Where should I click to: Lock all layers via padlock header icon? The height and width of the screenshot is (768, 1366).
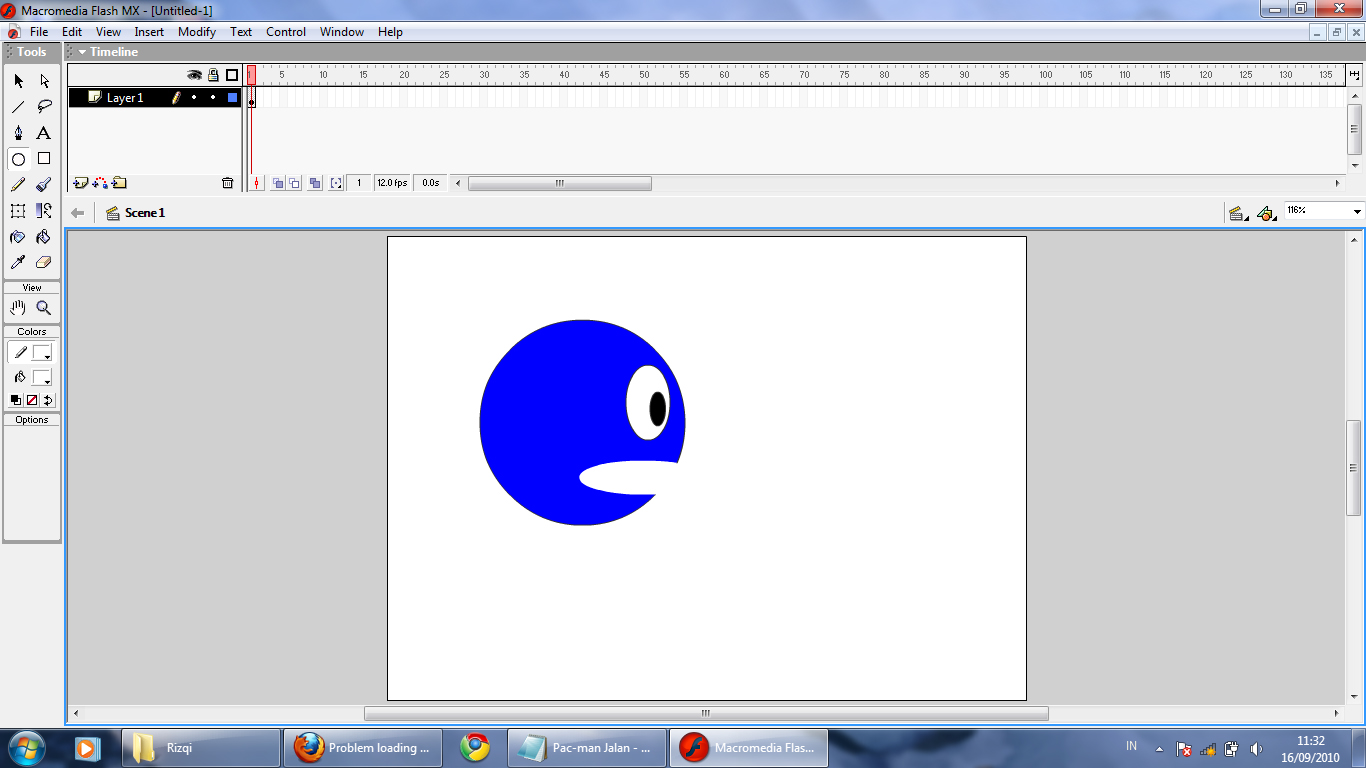213,75
